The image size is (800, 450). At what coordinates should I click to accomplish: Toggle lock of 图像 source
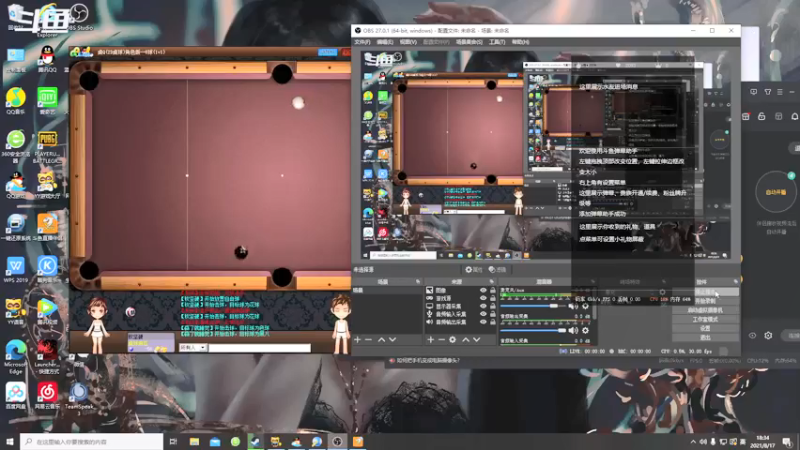pos(492,290)
